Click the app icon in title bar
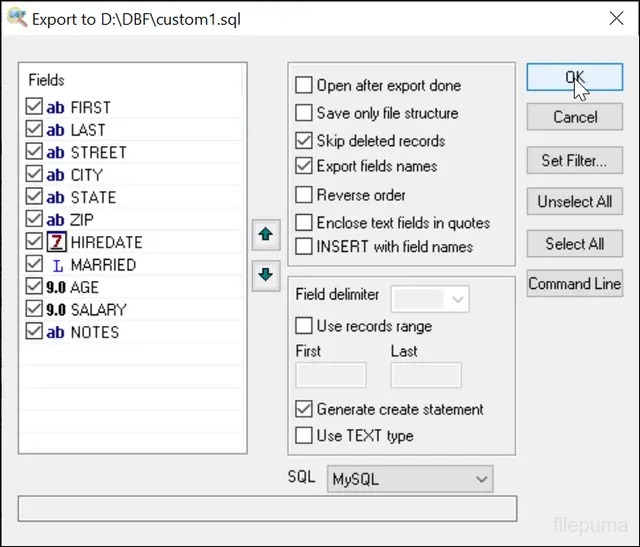Image resolution: width=640 pixels, height=547 pixels. pos(15,18)
